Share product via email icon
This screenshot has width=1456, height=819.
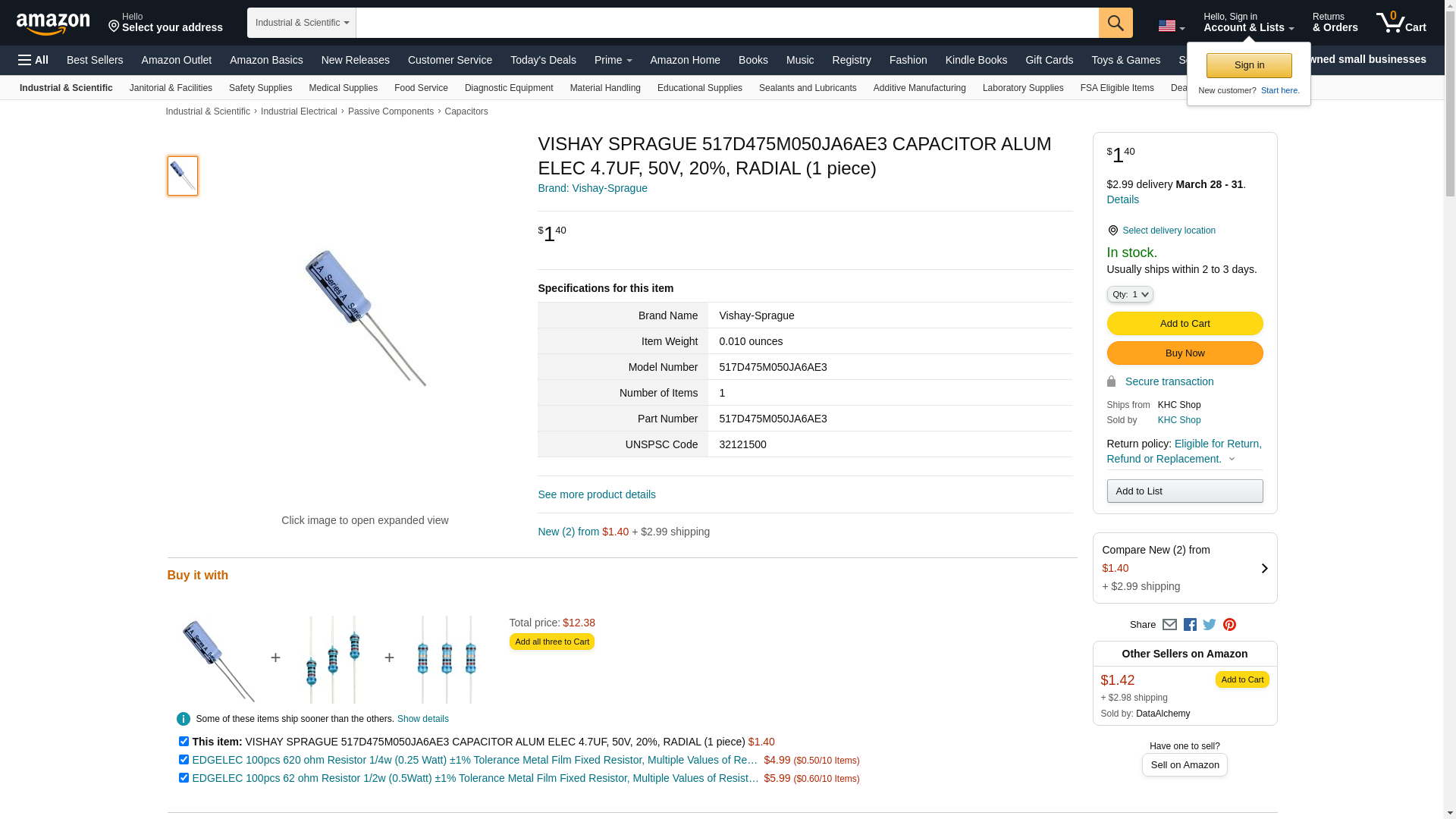pos(1169,625)
